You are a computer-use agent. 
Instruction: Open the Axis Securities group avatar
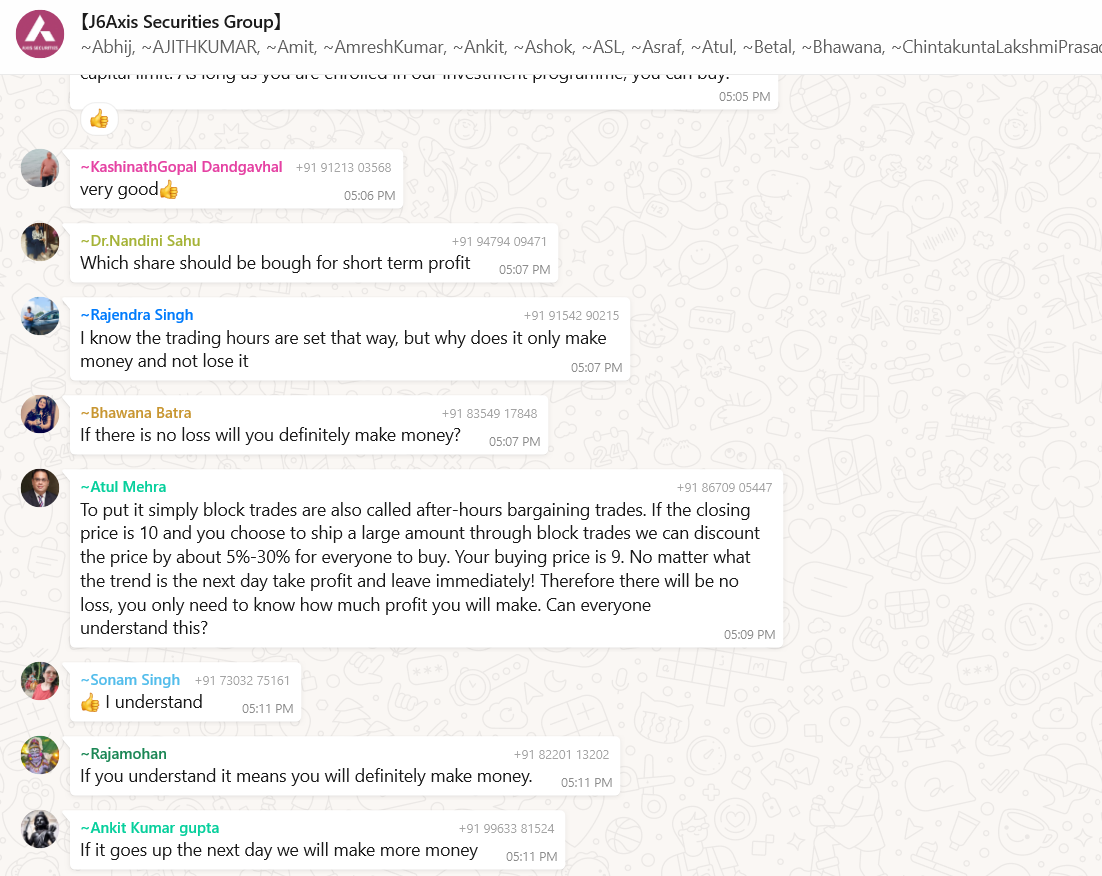[x=40, y=35]
